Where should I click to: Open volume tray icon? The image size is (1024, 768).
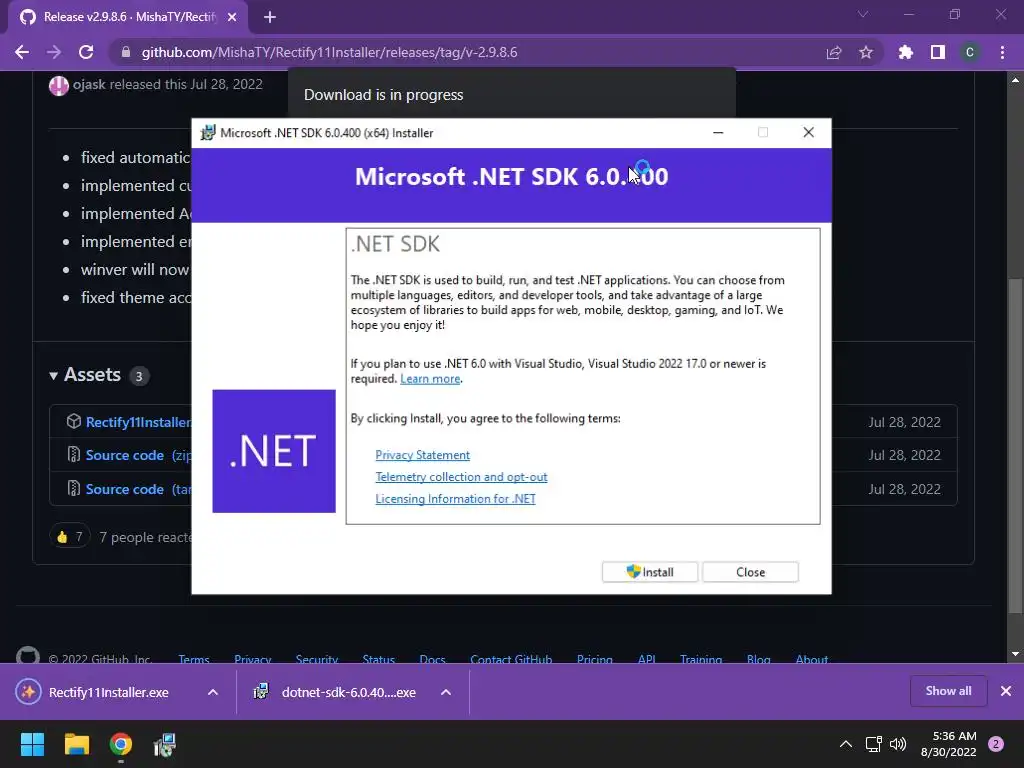(x=899, y=744)
